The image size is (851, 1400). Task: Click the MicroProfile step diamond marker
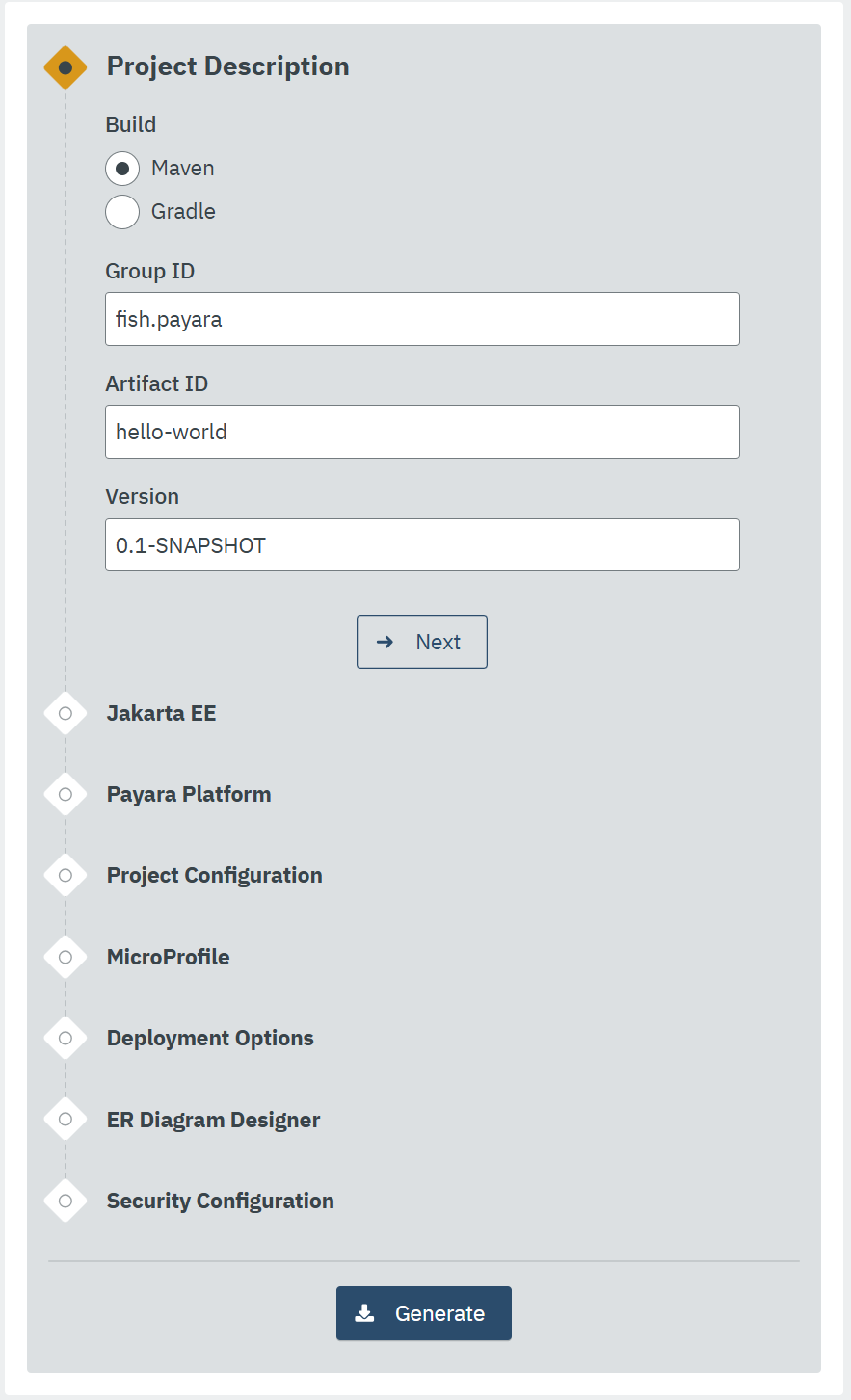(x=66, y=958)
